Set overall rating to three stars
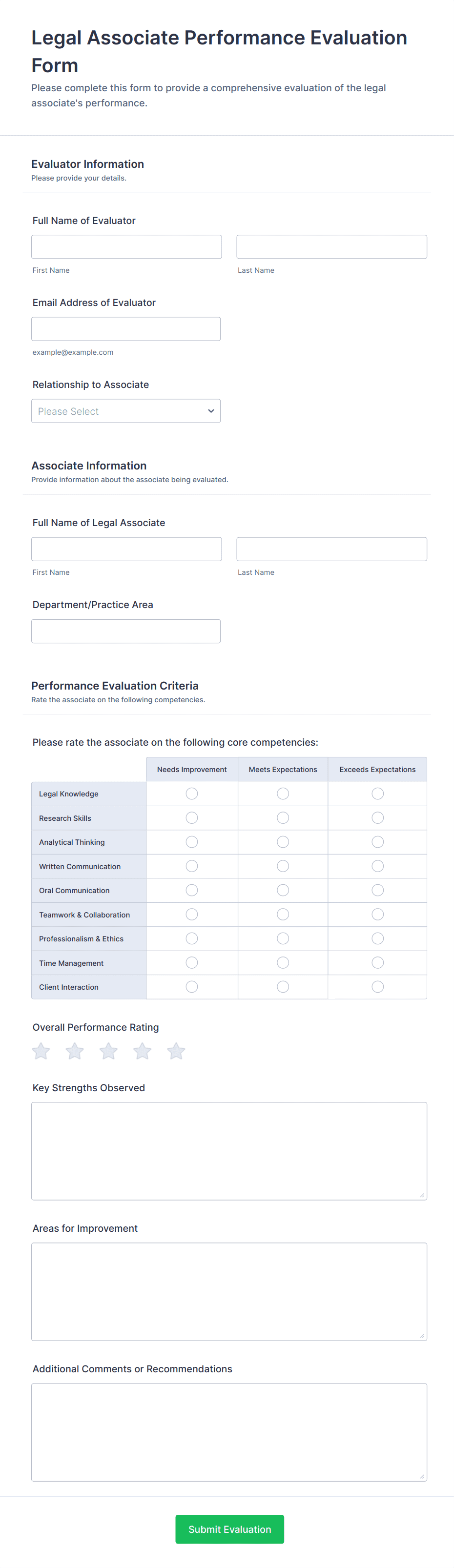This screenshot has width=454, height=1568. tap(108, 1051)
